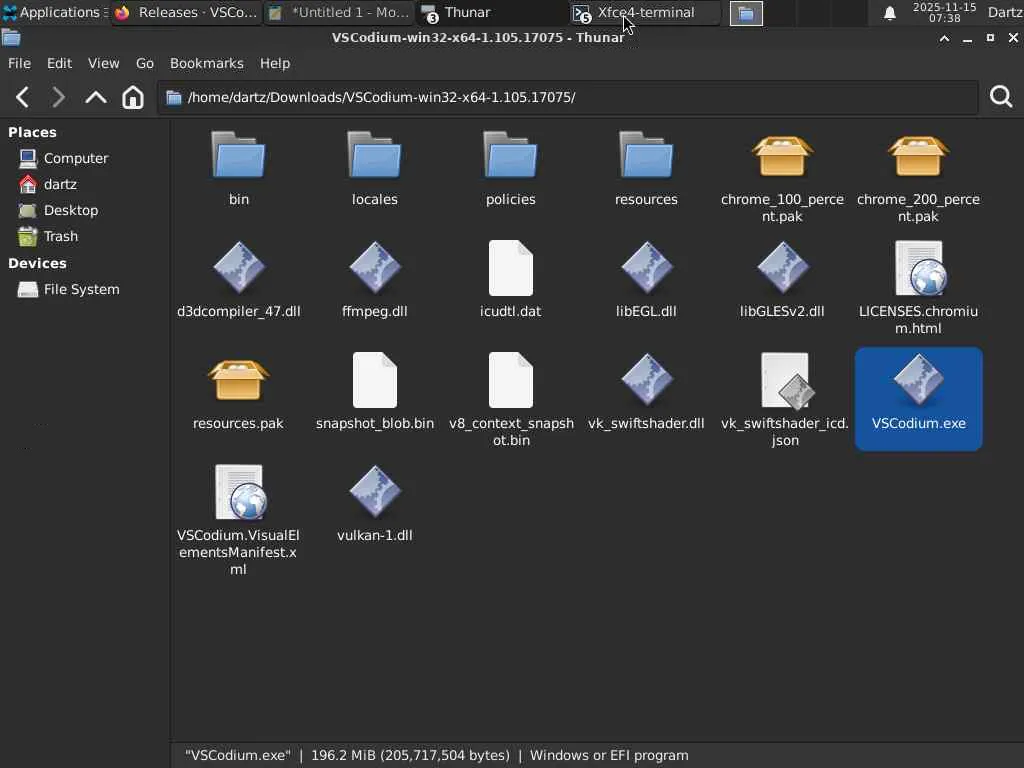This screenshot has width=1024, height=768.
Task: Open Trash in Places sidebar
Action: tap(48, 236)
